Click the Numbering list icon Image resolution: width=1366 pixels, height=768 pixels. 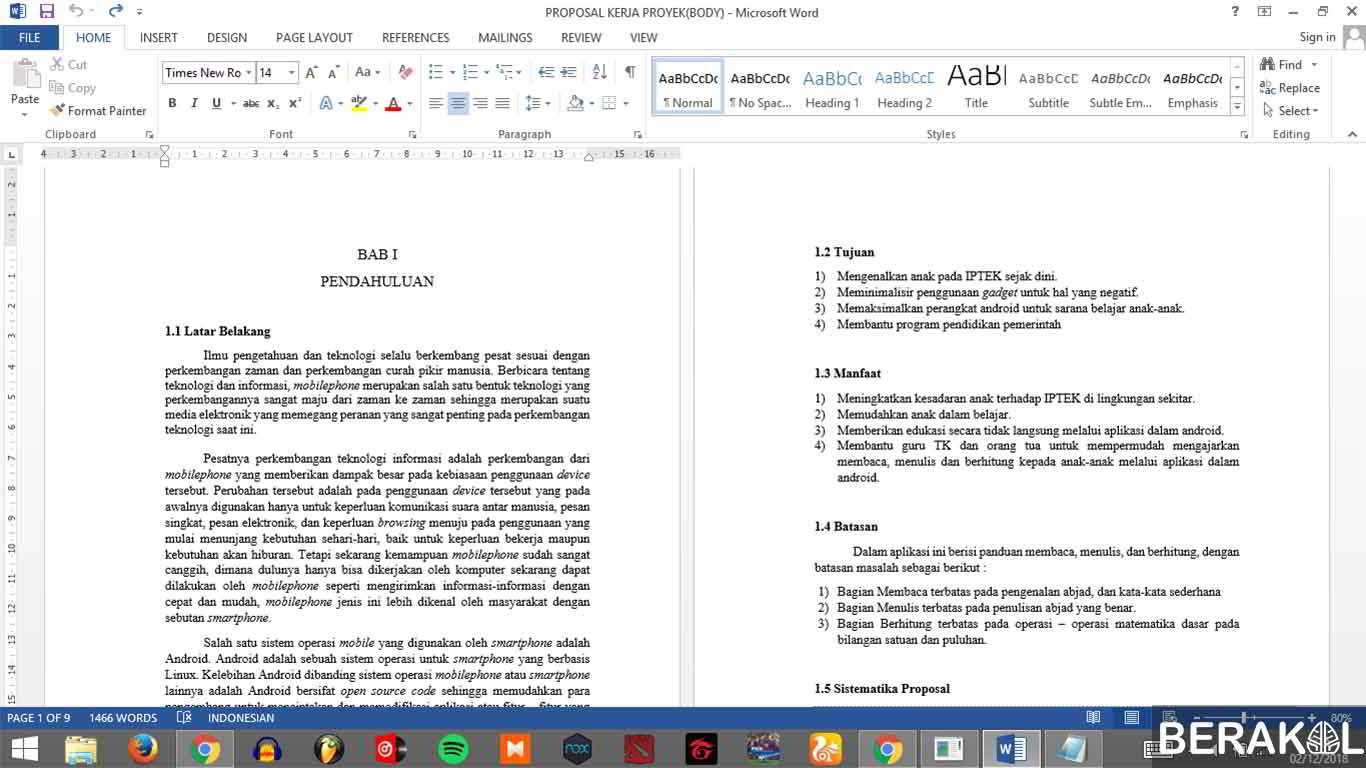click(470, 72)
